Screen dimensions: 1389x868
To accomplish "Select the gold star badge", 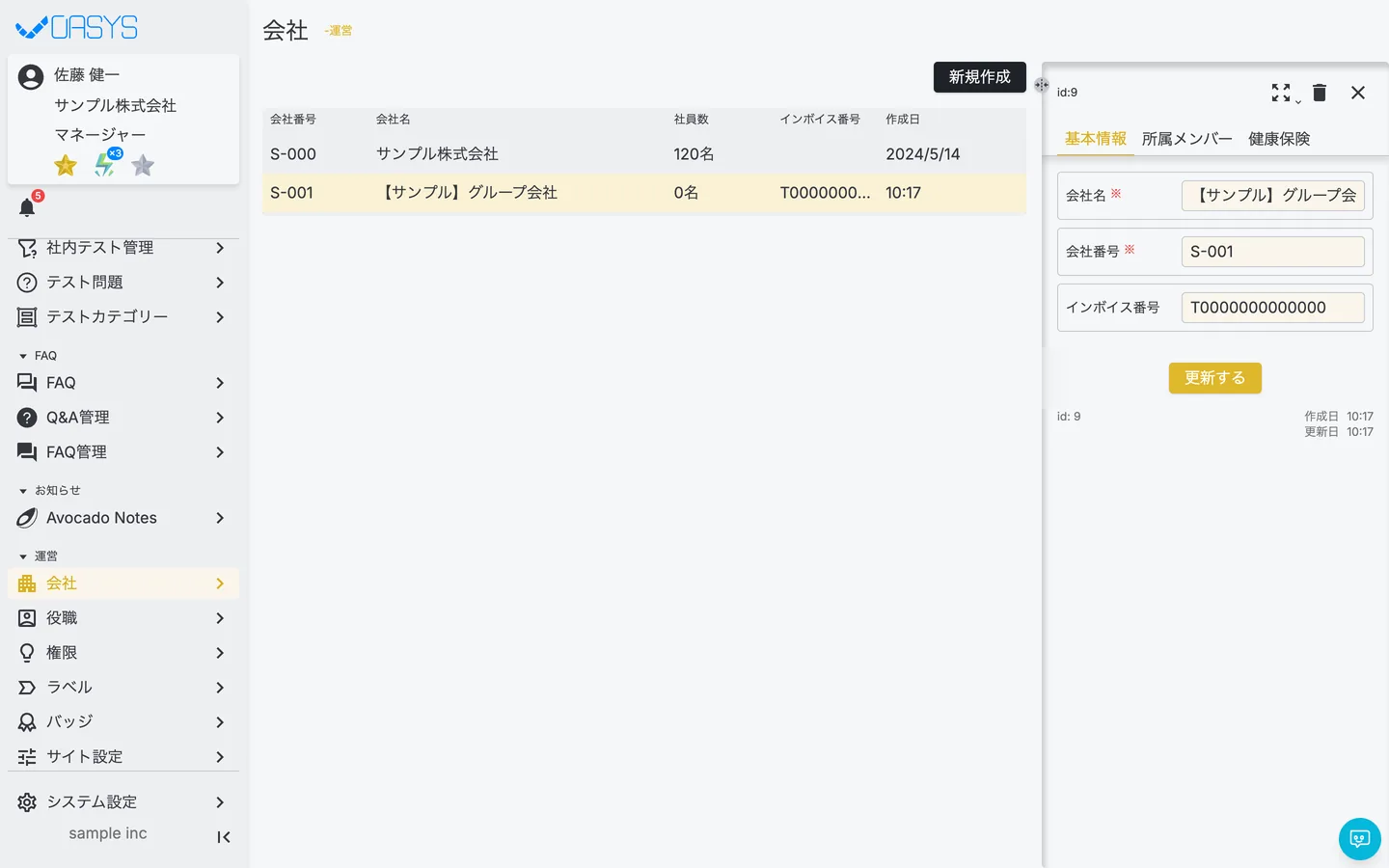I will point(66,166).
